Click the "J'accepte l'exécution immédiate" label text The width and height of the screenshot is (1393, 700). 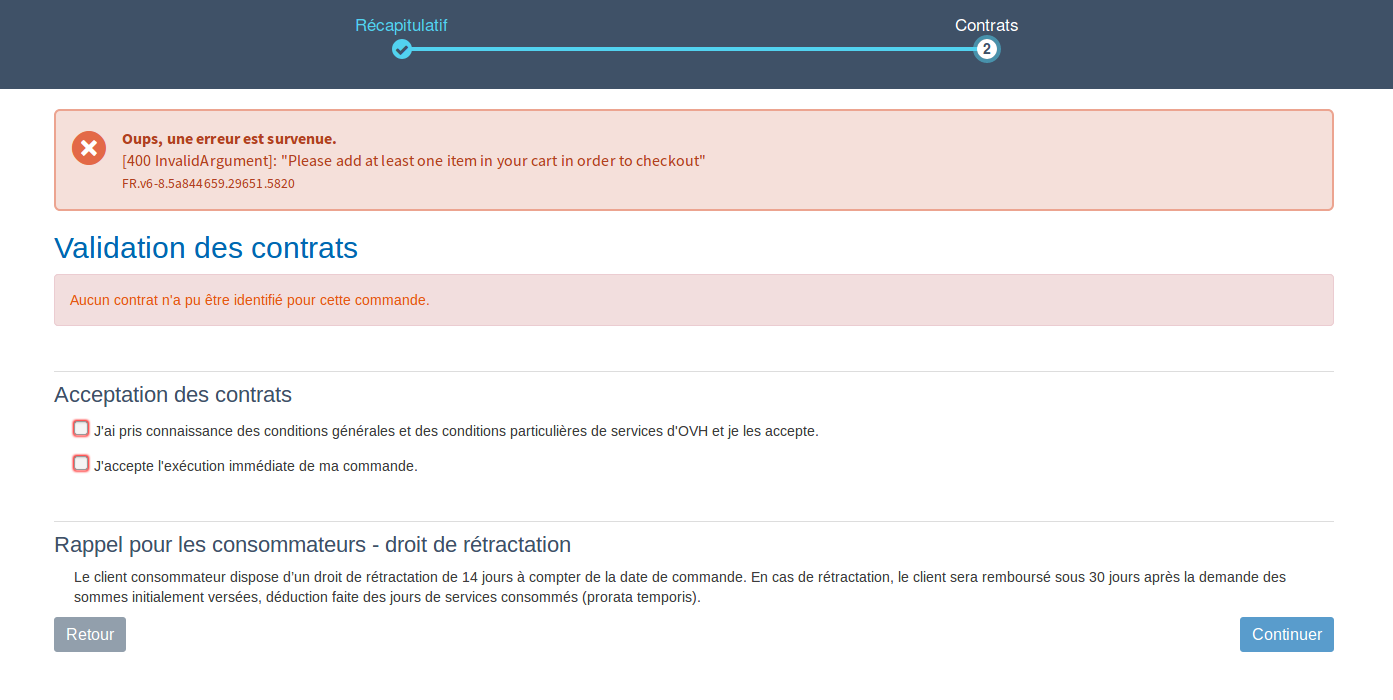256,466
